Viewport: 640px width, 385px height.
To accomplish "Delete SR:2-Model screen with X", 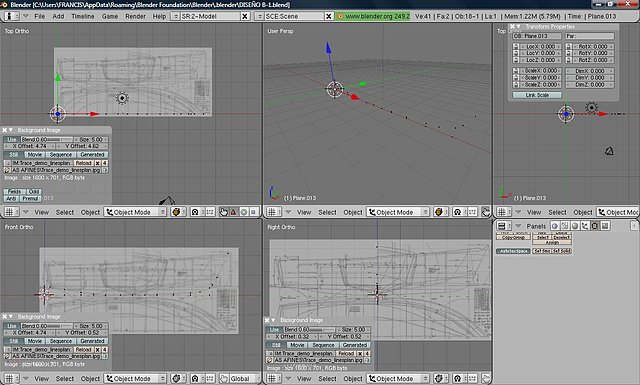I will coord(244,16).
